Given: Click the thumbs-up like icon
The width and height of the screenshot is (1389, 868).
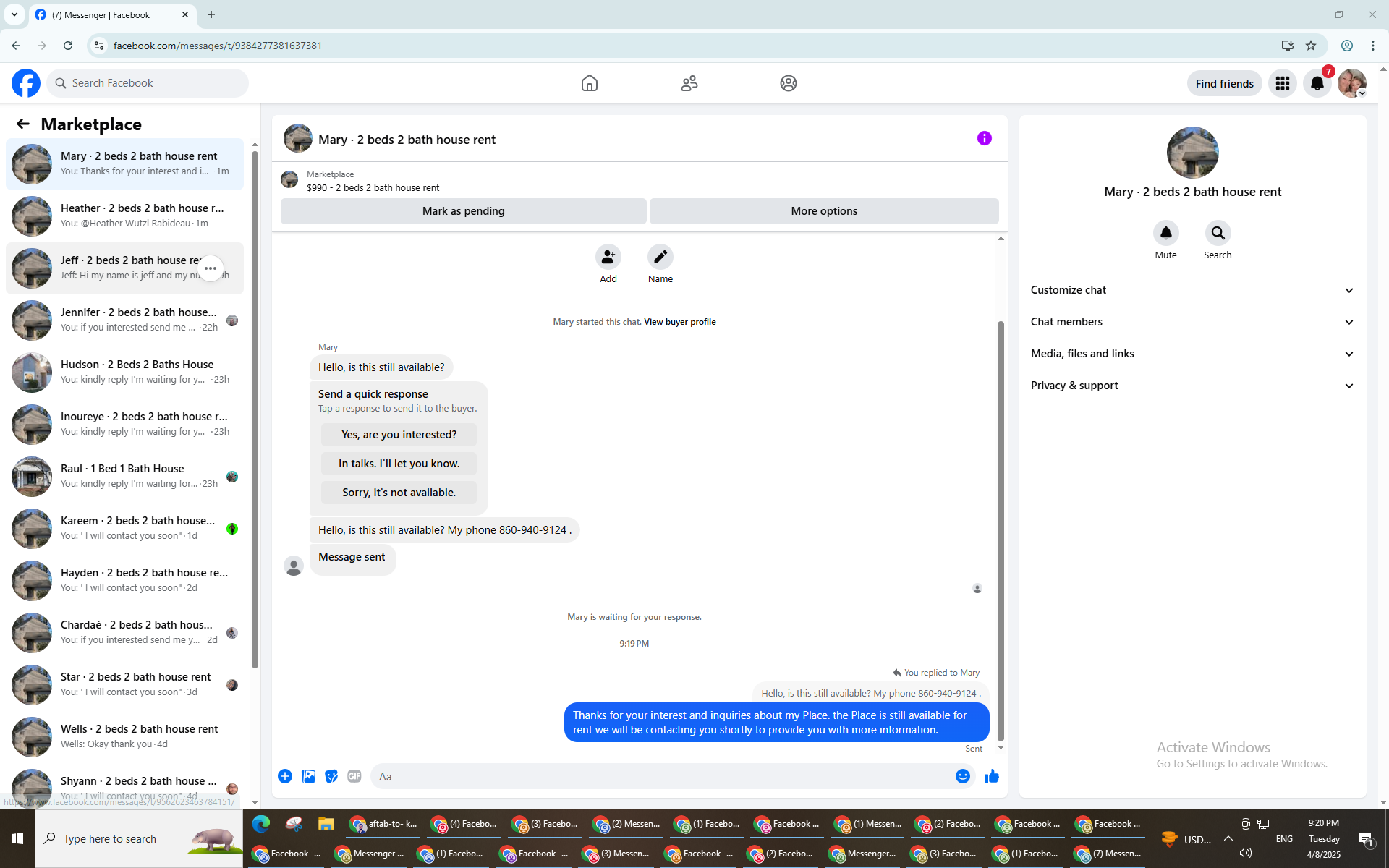Looking at the screenshot, I should pos(991,776).
